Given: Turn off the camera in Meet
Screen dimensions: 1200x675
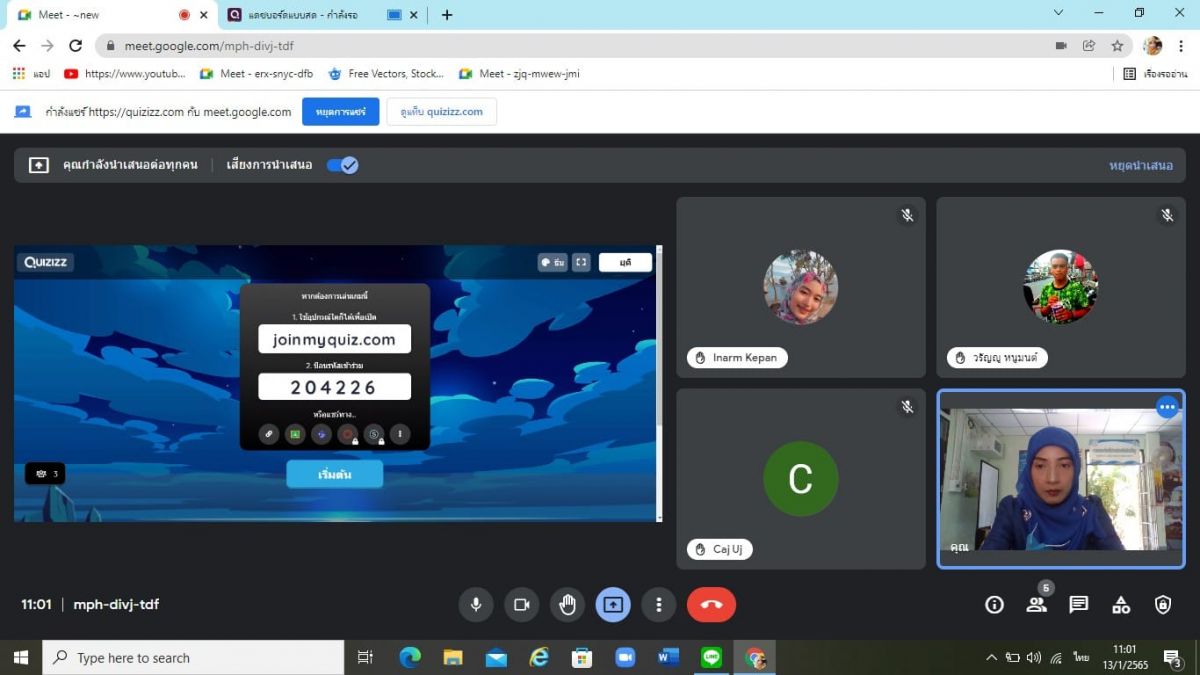Looking at the screenshot, I should click(521, 604).
